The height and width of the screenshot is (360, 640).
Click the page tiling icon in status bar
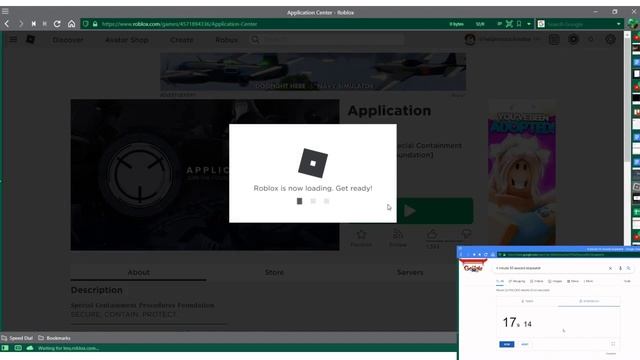(18, 348)
